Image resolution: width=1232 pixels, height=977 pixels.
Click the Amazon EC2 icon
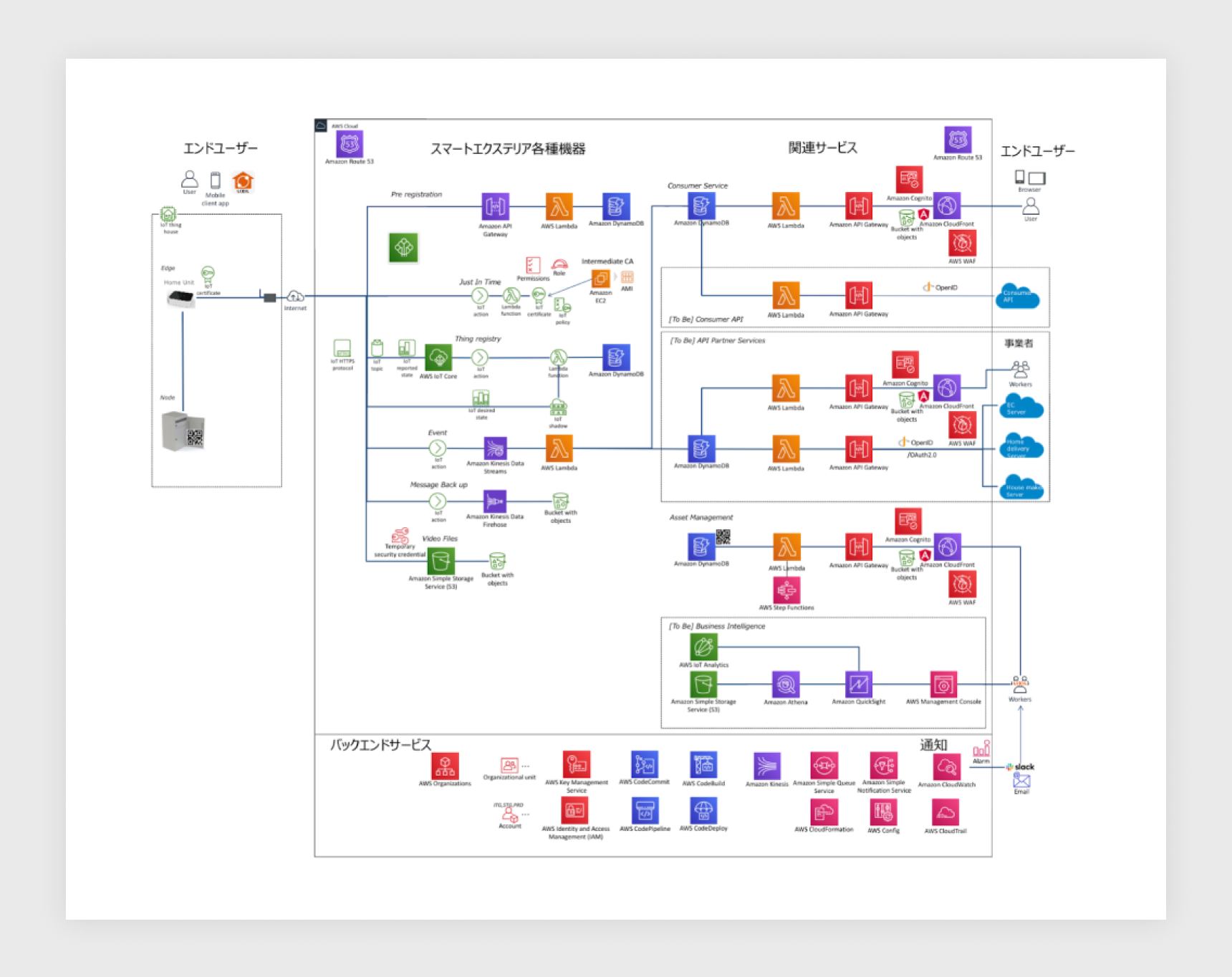point(600,278)
